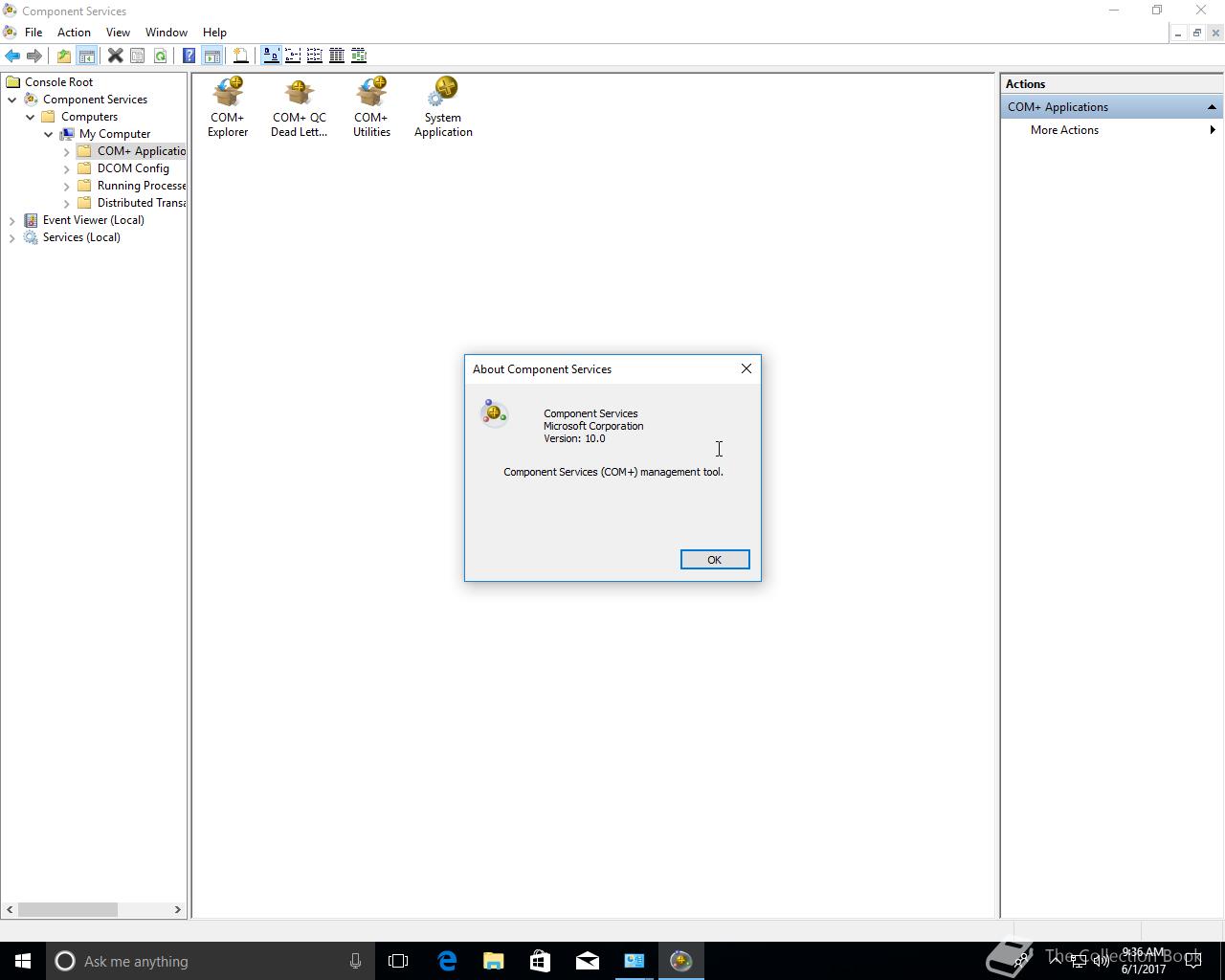Expand Distributed Transaction Coordinator node
The height and width of the screenshot is (980, 1225).
pos(67,203)
